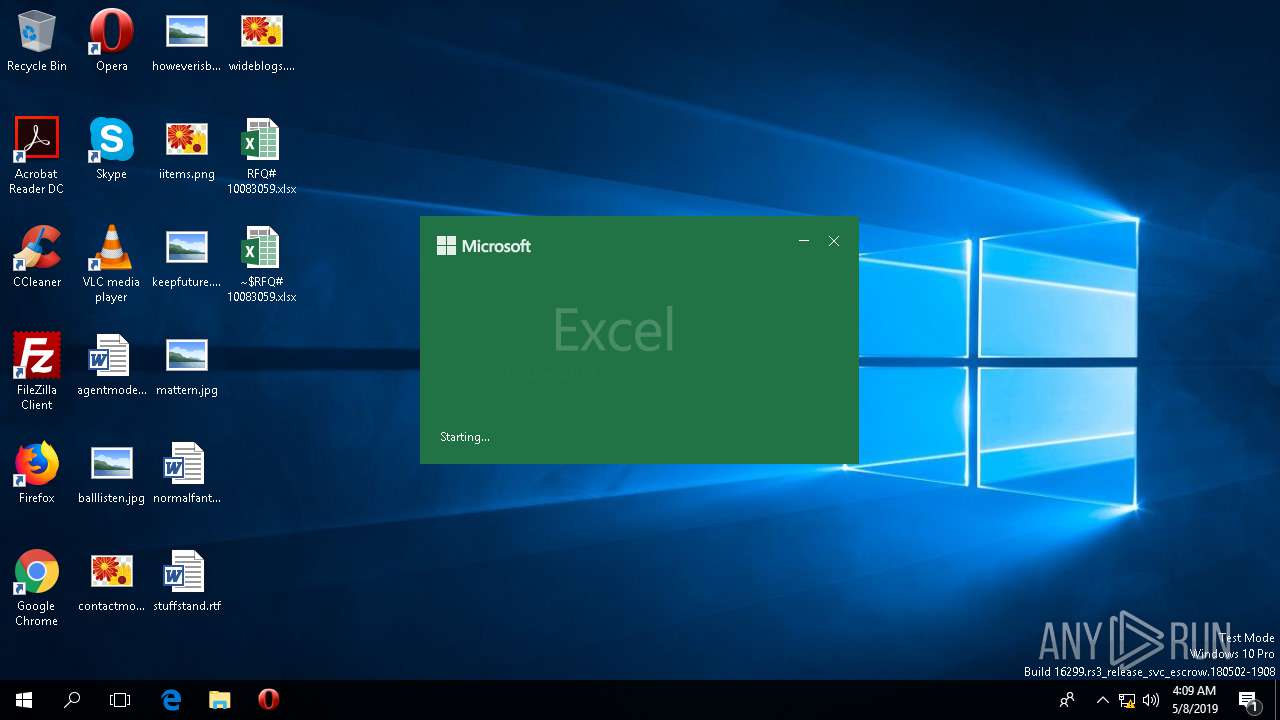Viewport: 1280px width, 720px height.
Task: Open the Recycle Bin desktop icon
Action: tap(37, 41)
